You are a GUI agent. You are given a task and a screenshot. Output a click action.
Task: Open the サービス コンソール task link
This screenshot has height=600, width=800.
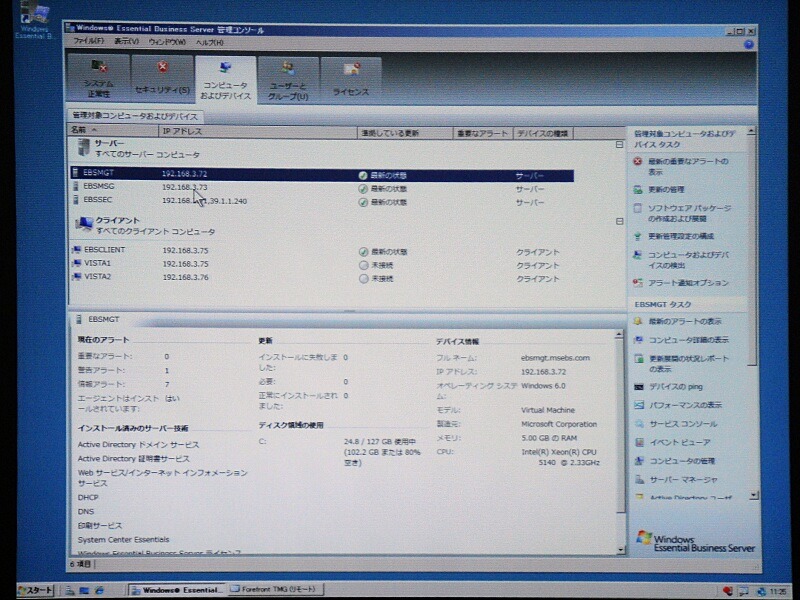(683, 424)
